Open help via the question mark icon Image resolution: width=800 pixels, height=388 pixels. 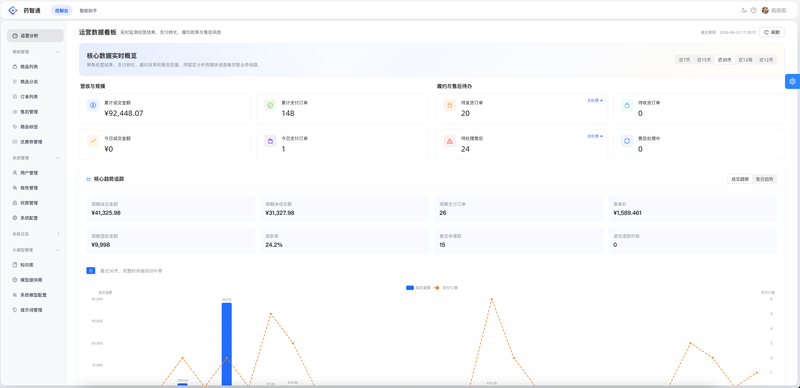(x=754, y=10)
